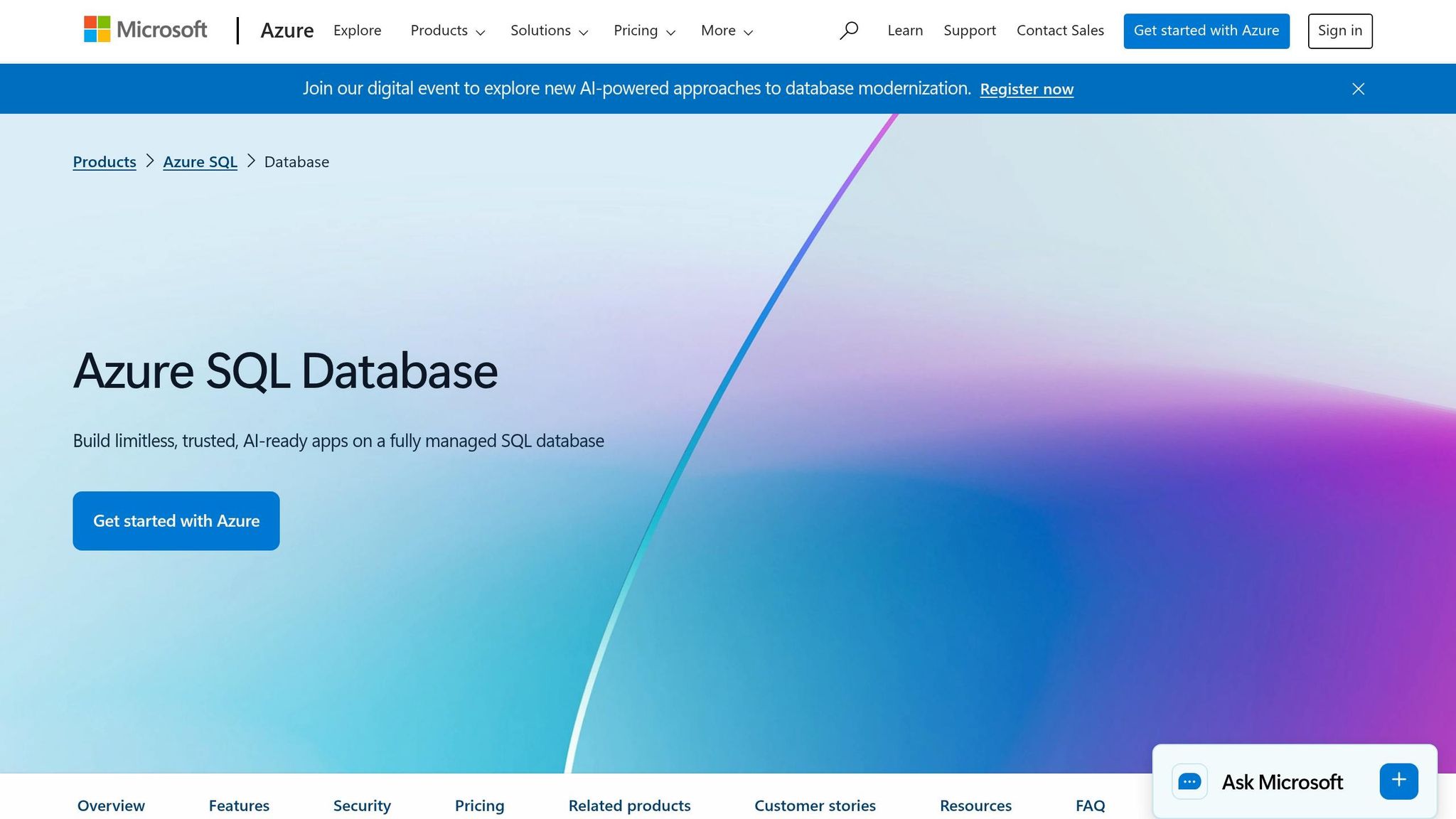Screen dimensions: 1456x819
Task: Open the search icon
Action: pos(849,31)
